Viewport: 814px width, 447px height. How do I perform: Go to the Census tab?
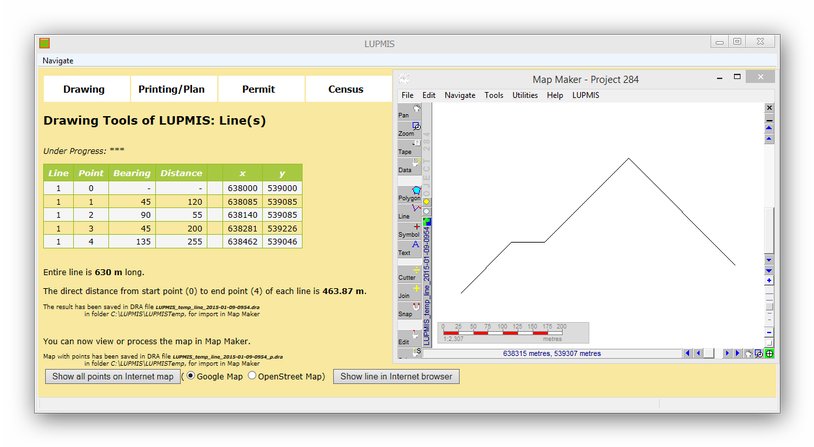click(x=348, y=89)
